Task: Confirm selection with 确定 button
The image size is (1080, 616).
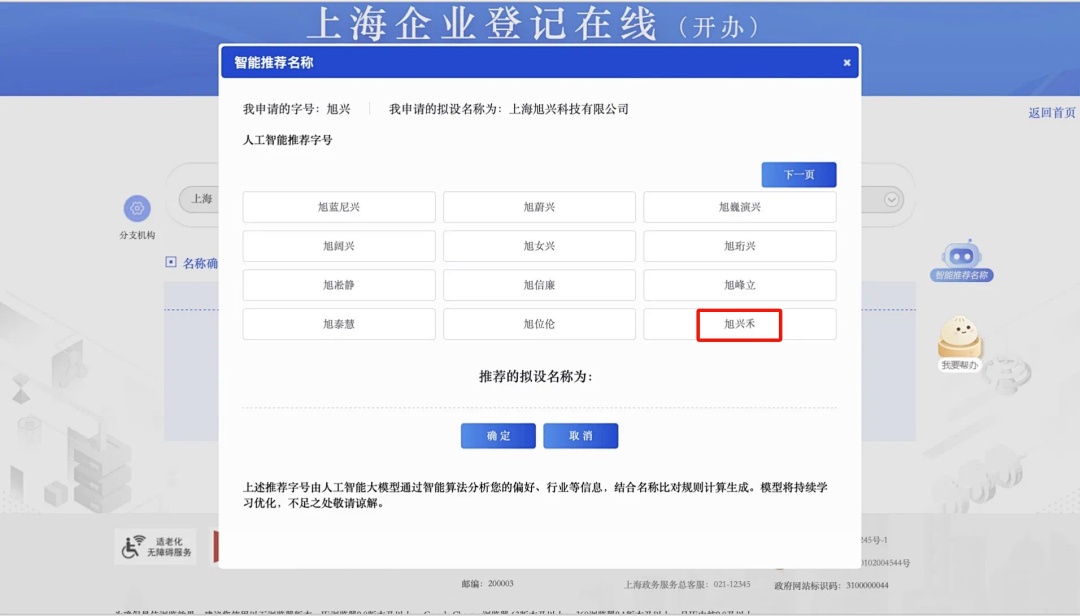Action: pyautogui.click(x=498, y=436)
